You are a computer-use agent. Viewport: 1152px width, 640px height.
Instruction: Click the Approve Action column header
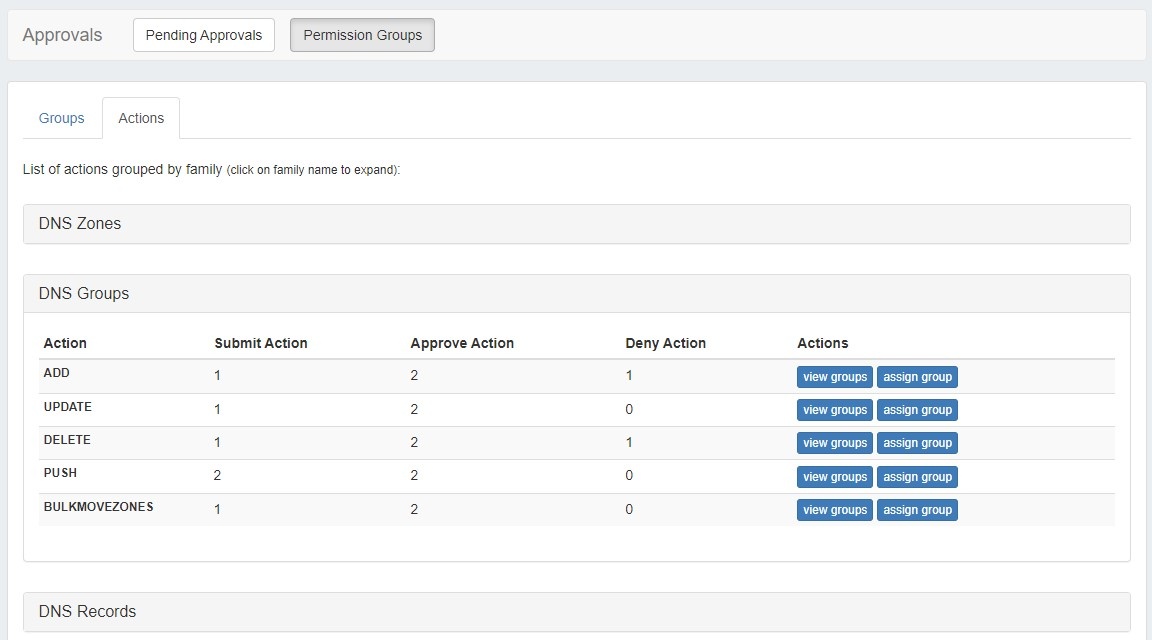(x=462, y=343)
